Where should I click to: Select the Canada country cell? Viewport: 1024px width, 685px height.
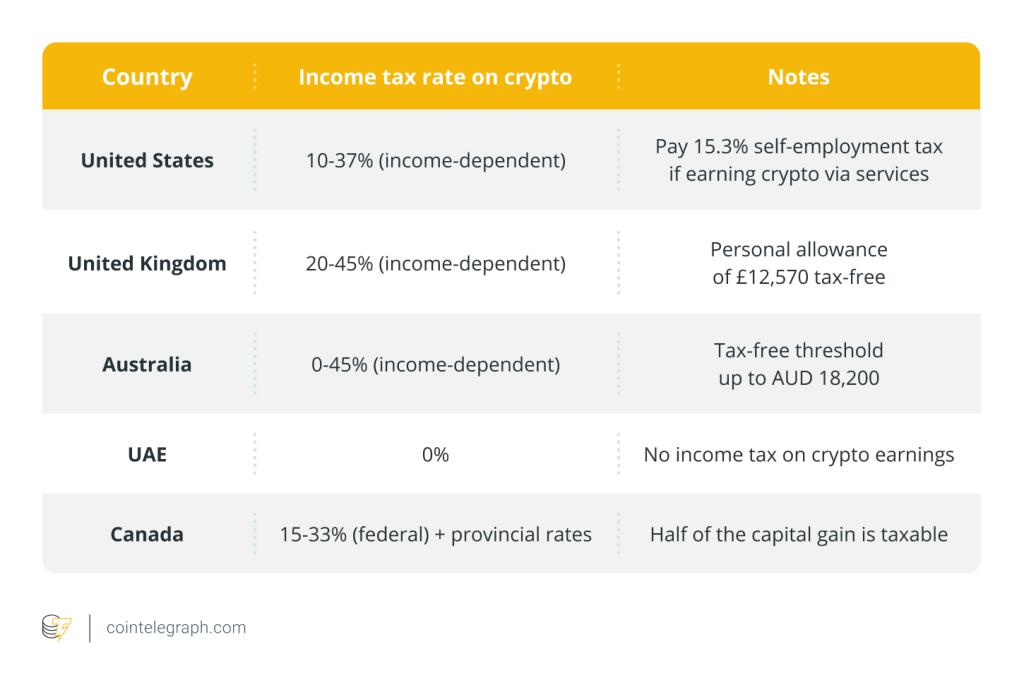pos(147,534)
